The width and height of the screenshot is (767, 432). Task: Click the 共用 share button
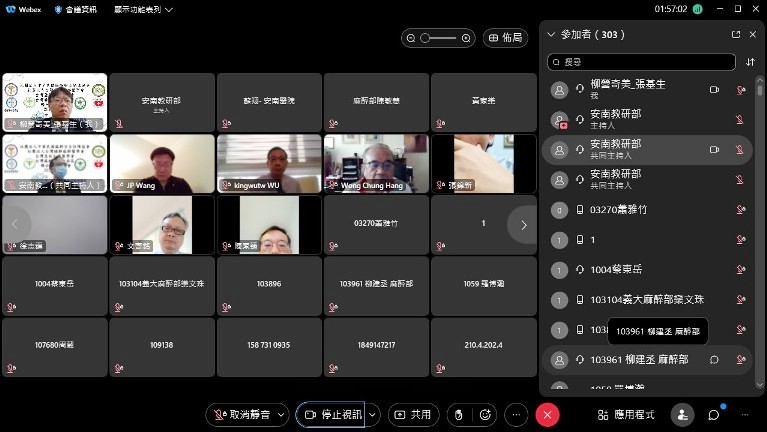pos(413,414)
